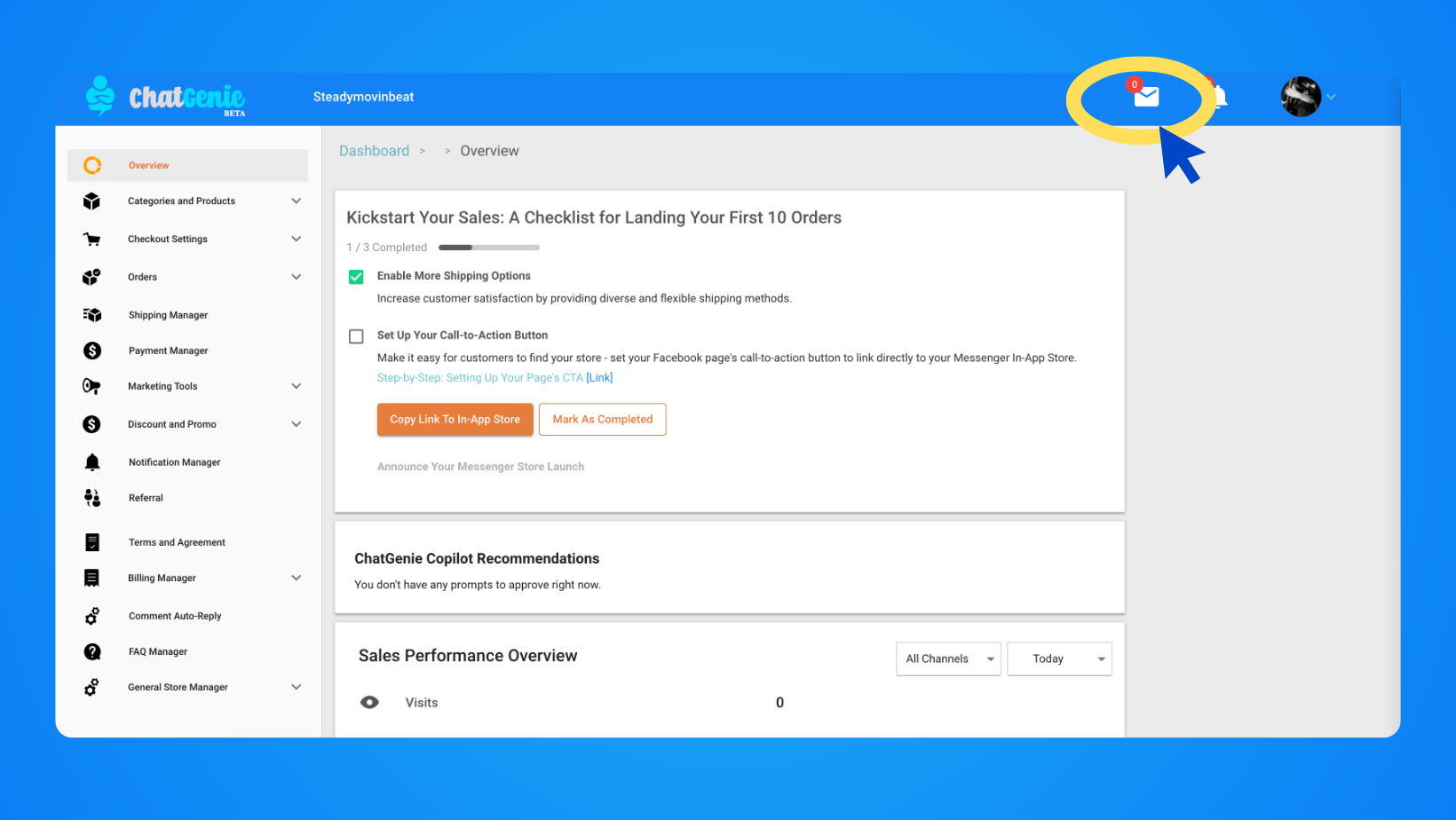Click the General Store Manager gears icon

[91, 687]
